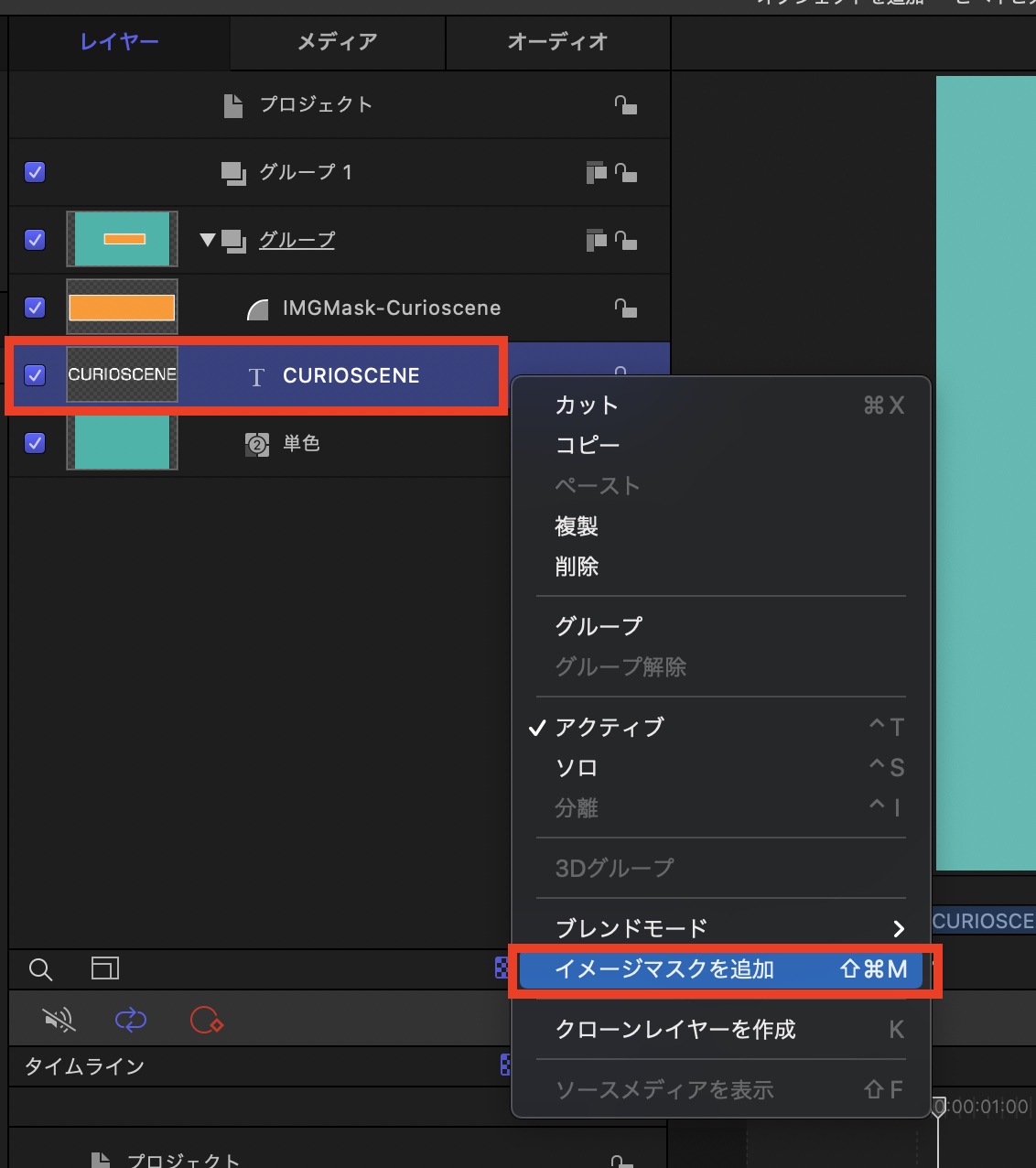The image size is (1036, 1168).
Task: Select the CURIOSCENE layer name
Action: 351,375
